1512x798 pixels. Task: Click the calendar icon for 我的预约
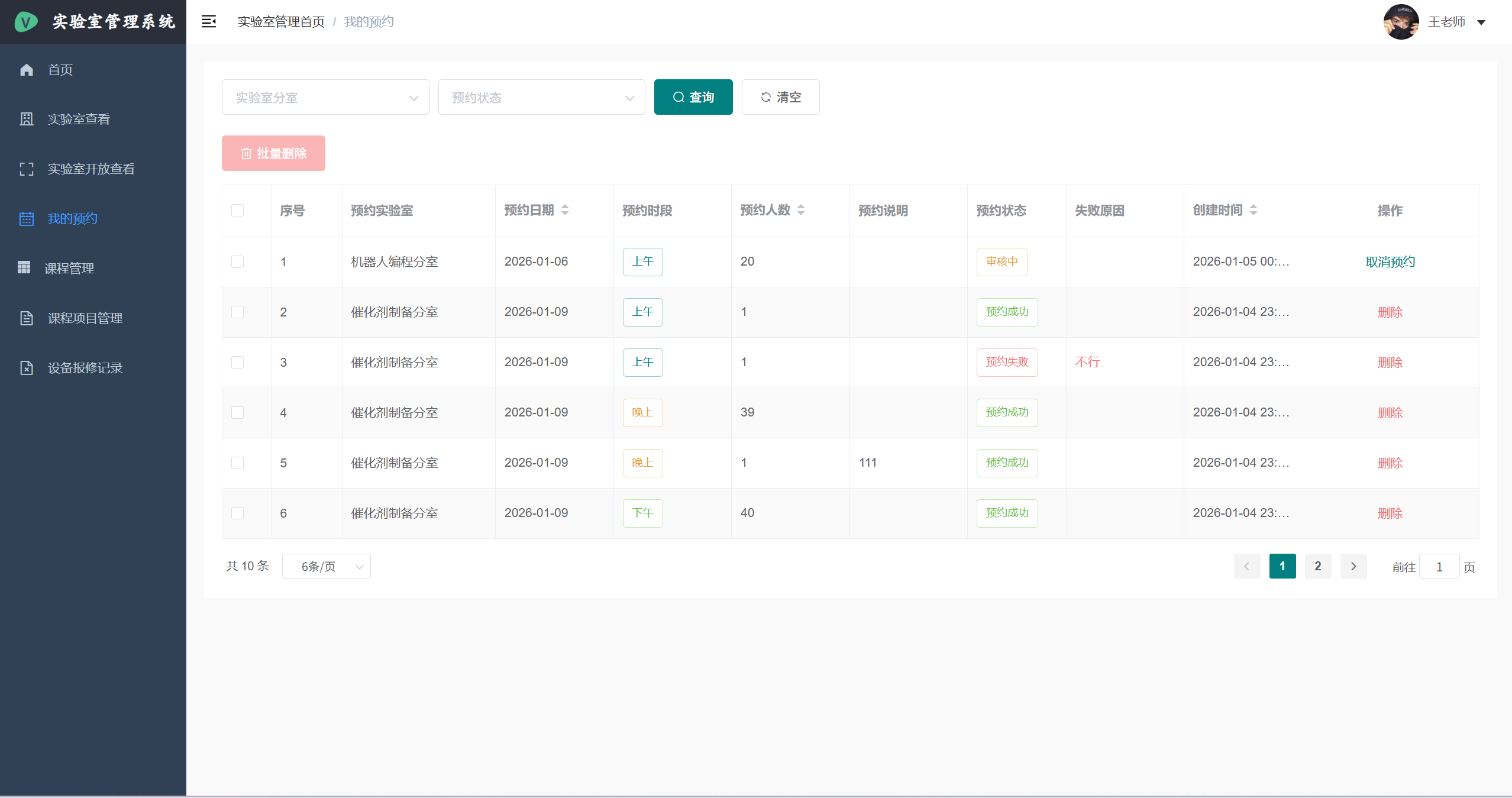point(27,219)
